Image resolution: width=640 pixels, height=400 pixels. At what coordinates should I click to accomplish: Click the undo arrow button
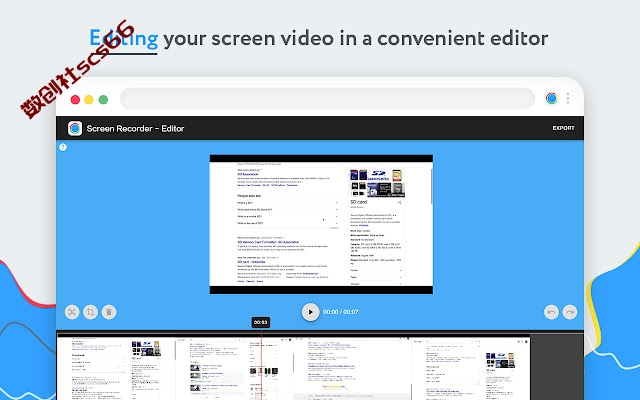tap(551, 312)
